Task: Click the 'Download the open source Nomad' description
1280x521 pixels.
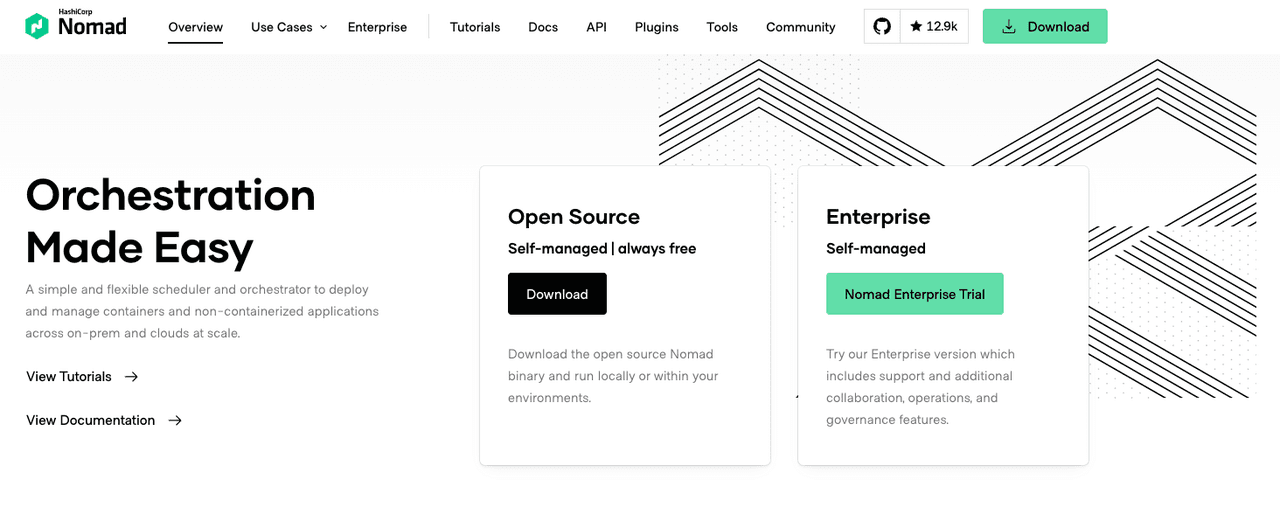Action: click(x=613, y=376)
